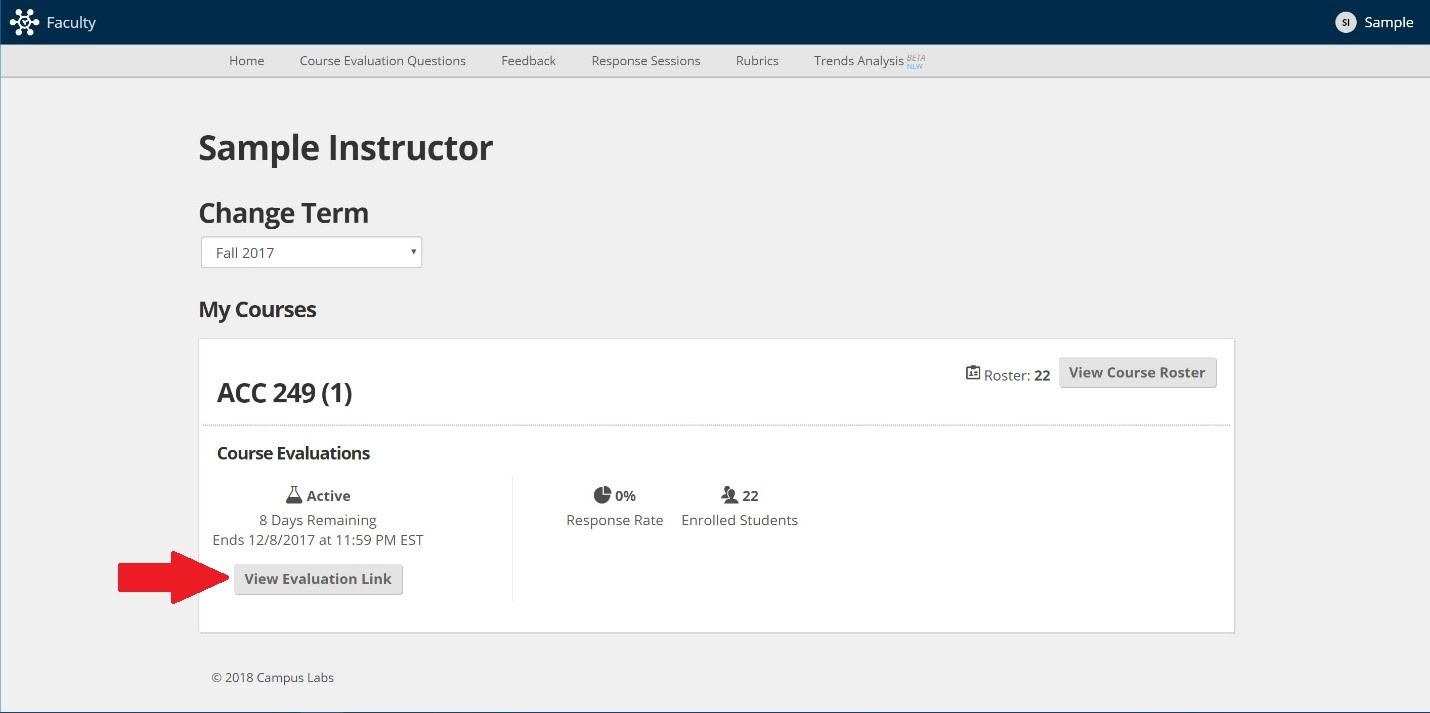Click the View Course Roster button
This screenshot has width=1430, height=713.
click(1137, 373)
